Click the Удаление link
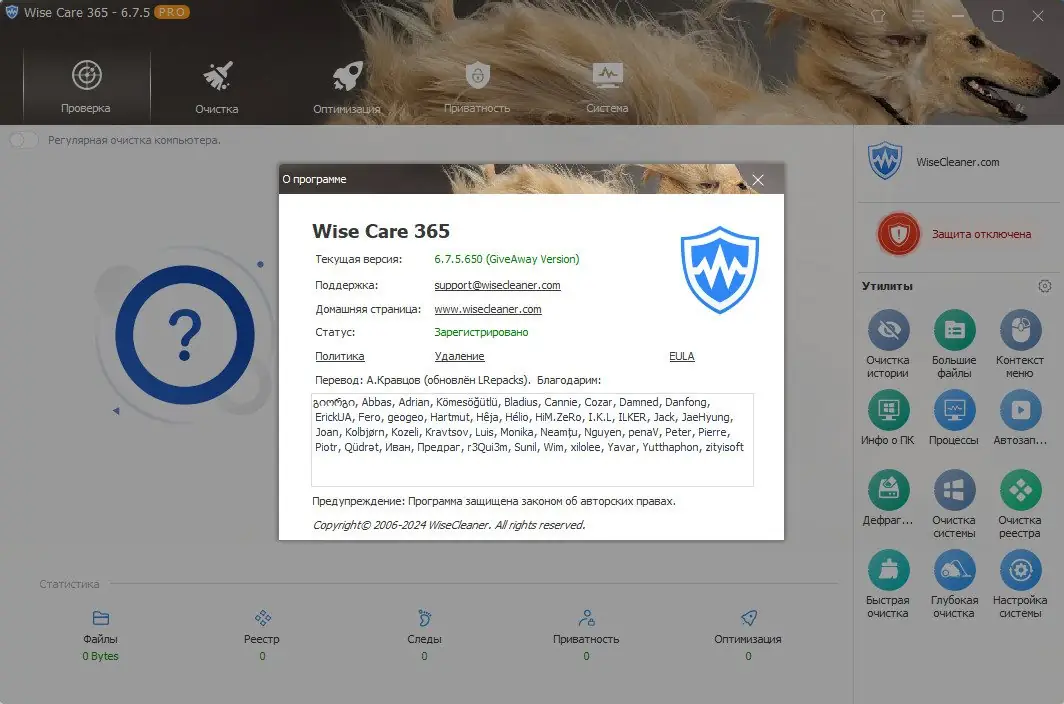1064x704 pixels. (x=459, y=356)
